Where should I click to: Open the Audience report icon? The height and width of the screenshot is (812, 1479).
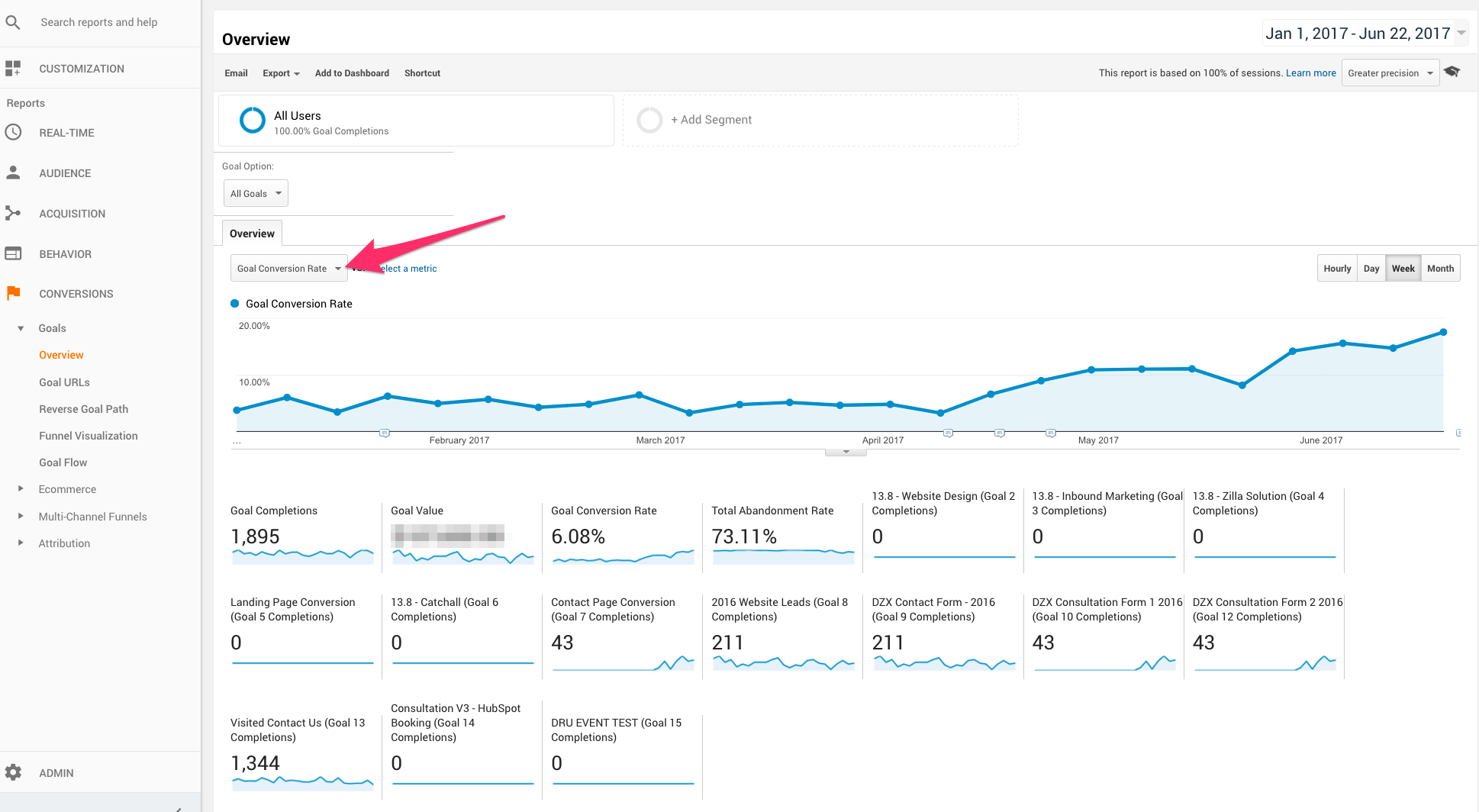click(14, 172)
